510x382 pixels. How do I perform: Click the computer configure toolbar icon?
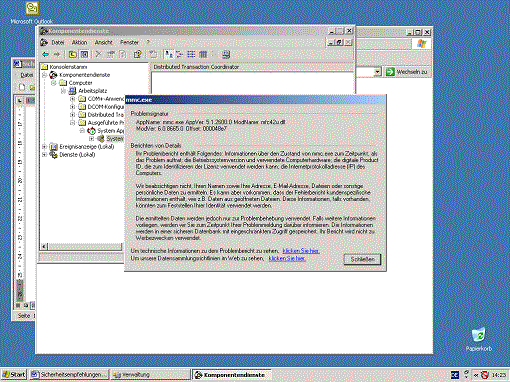coord(226,54)
